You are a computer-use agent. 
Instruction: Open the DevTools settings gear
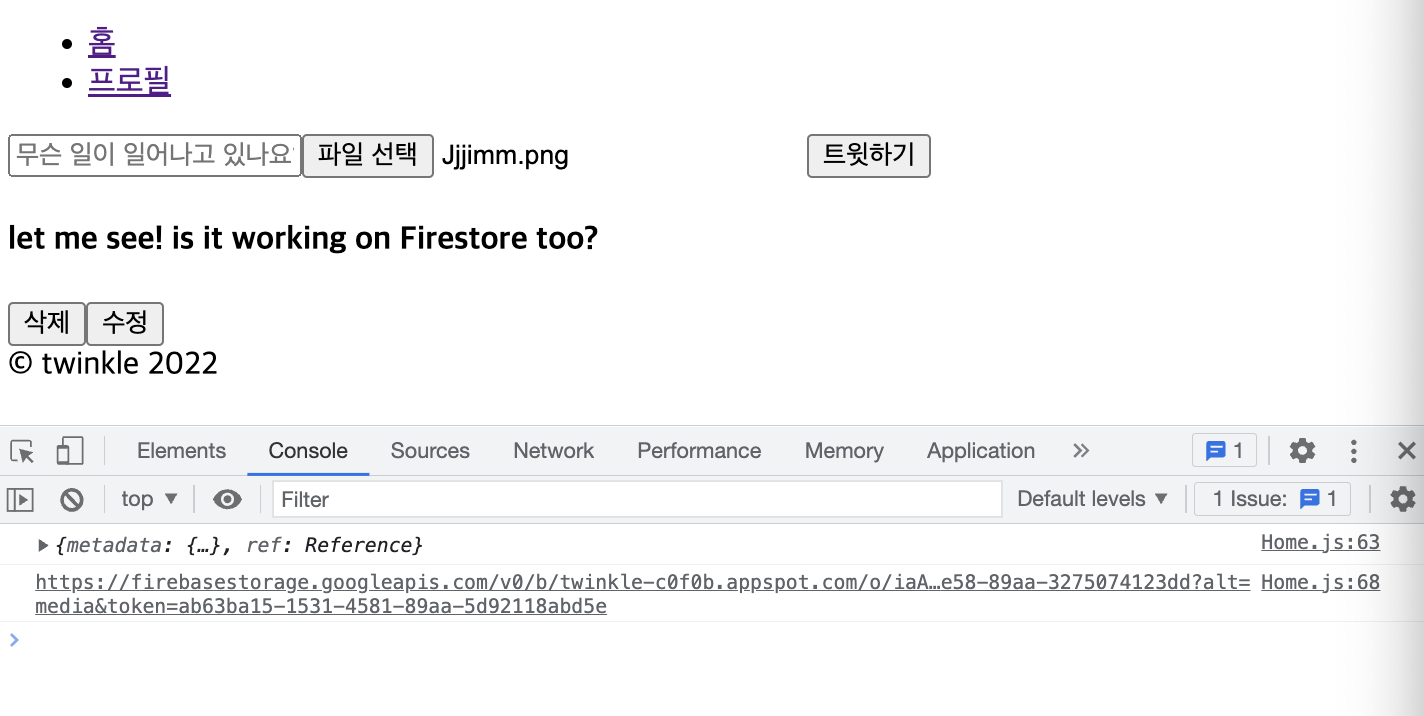(1302, 451)
